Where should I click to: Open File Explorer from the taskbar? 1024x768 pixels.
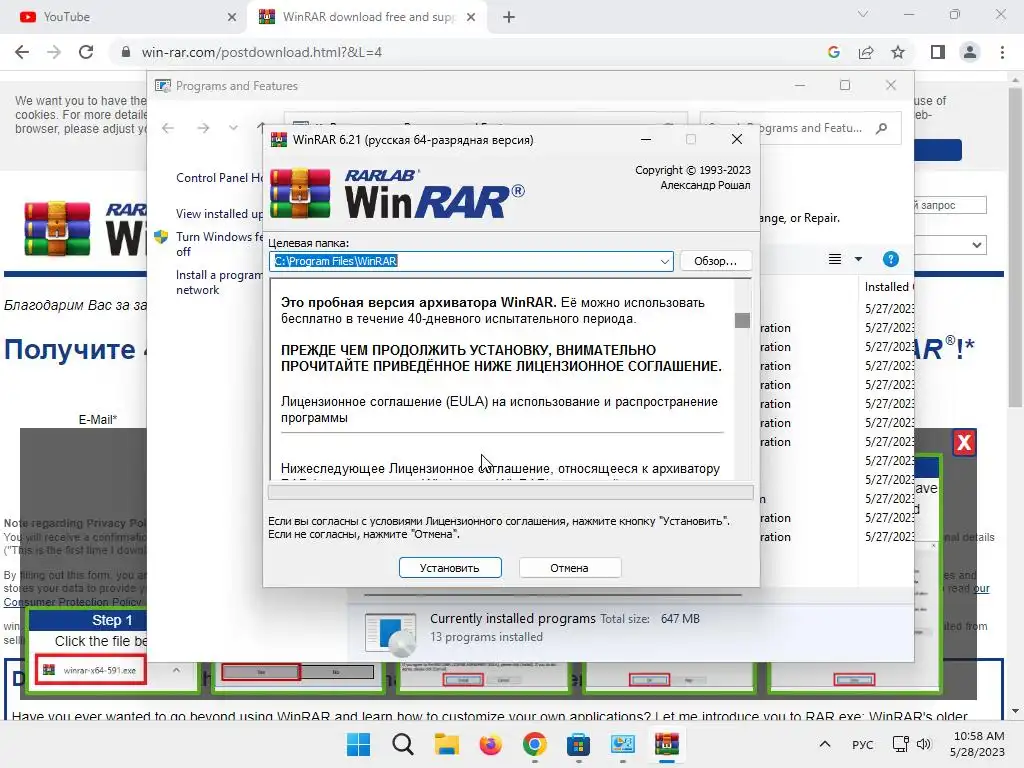[447, 744]
